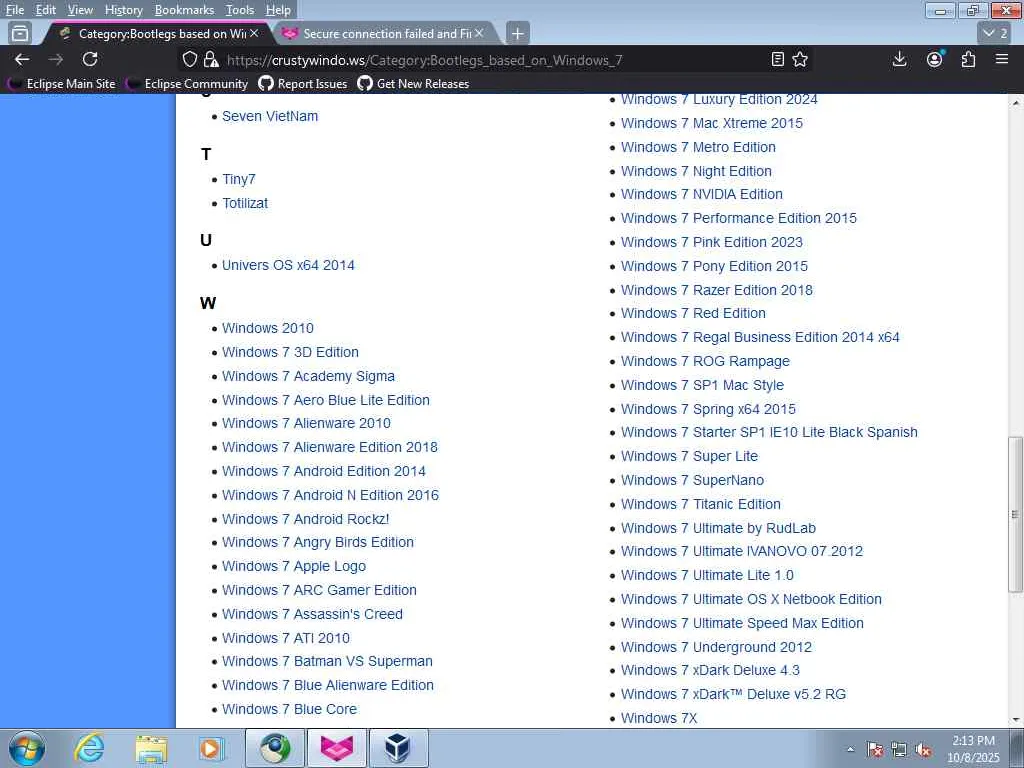Image resolution: width=1024 pixels, height=768 pixels.
Task: Open Windows Media Player on taskbar
Action: [212, 748]
